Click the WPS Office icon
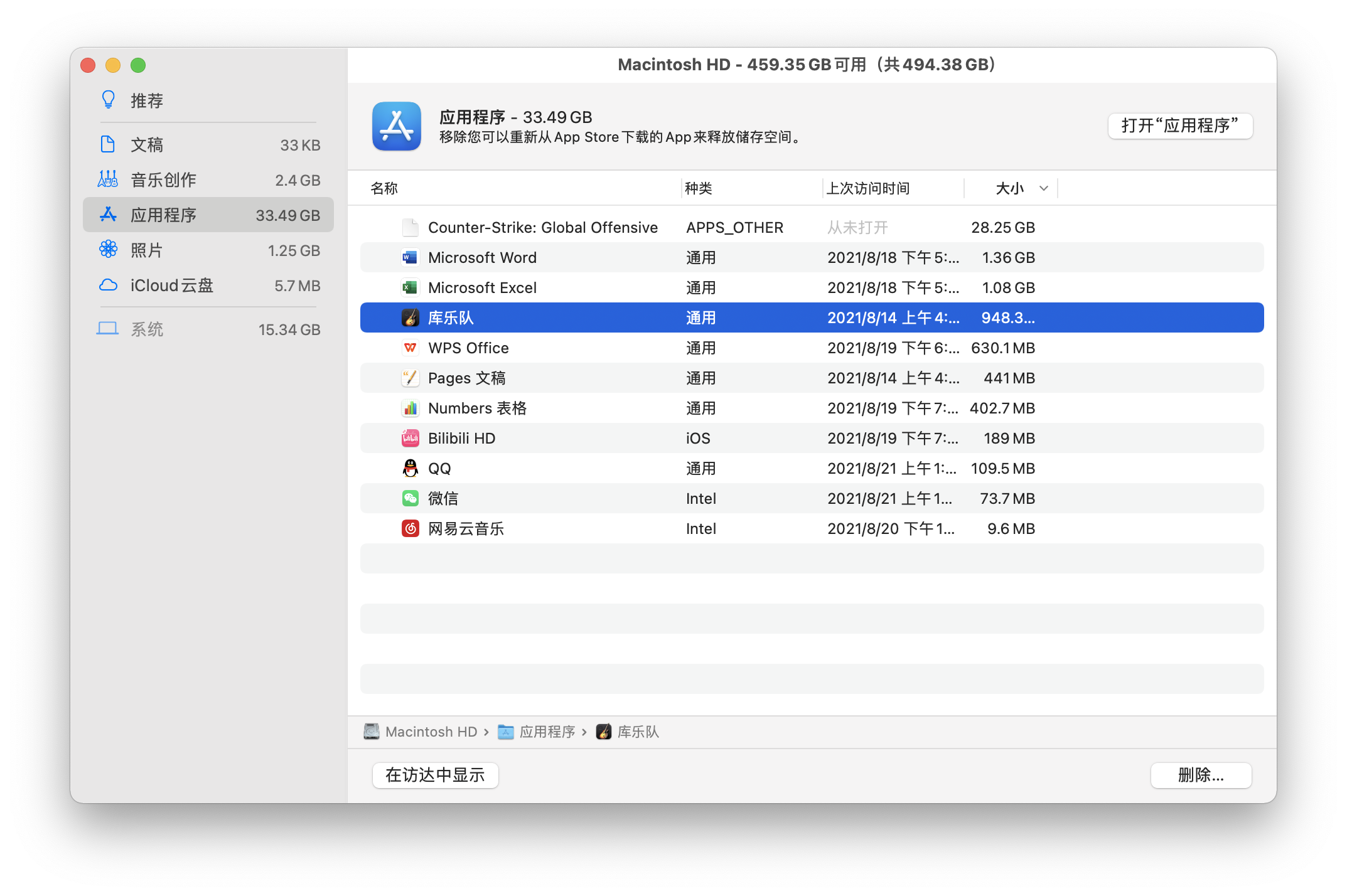Viewport: 1347px width, 896px height. pyautogui.click(x=410, y=348)
